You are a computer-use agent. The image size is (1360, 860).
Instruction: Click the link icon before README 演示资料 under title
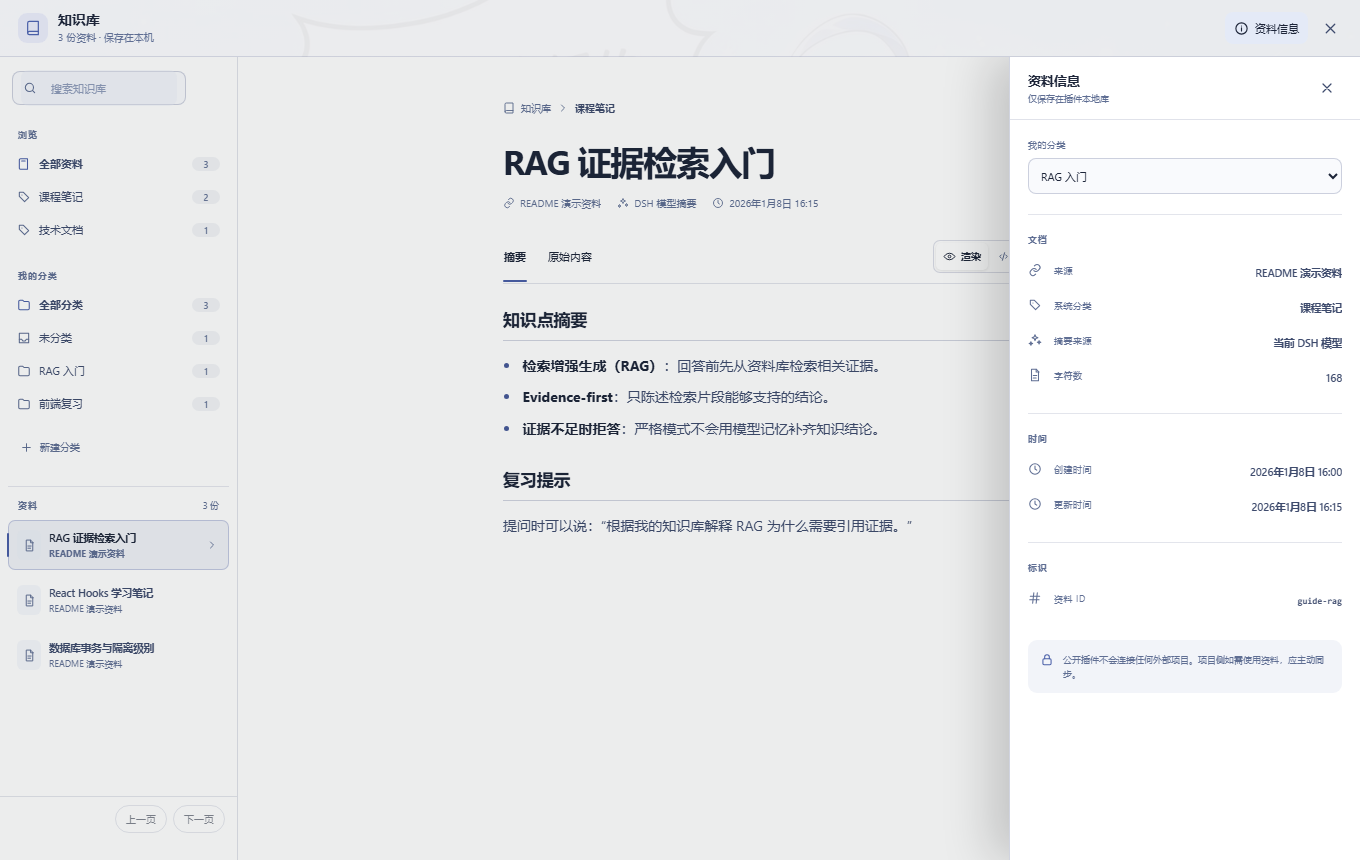coord(509,203)
